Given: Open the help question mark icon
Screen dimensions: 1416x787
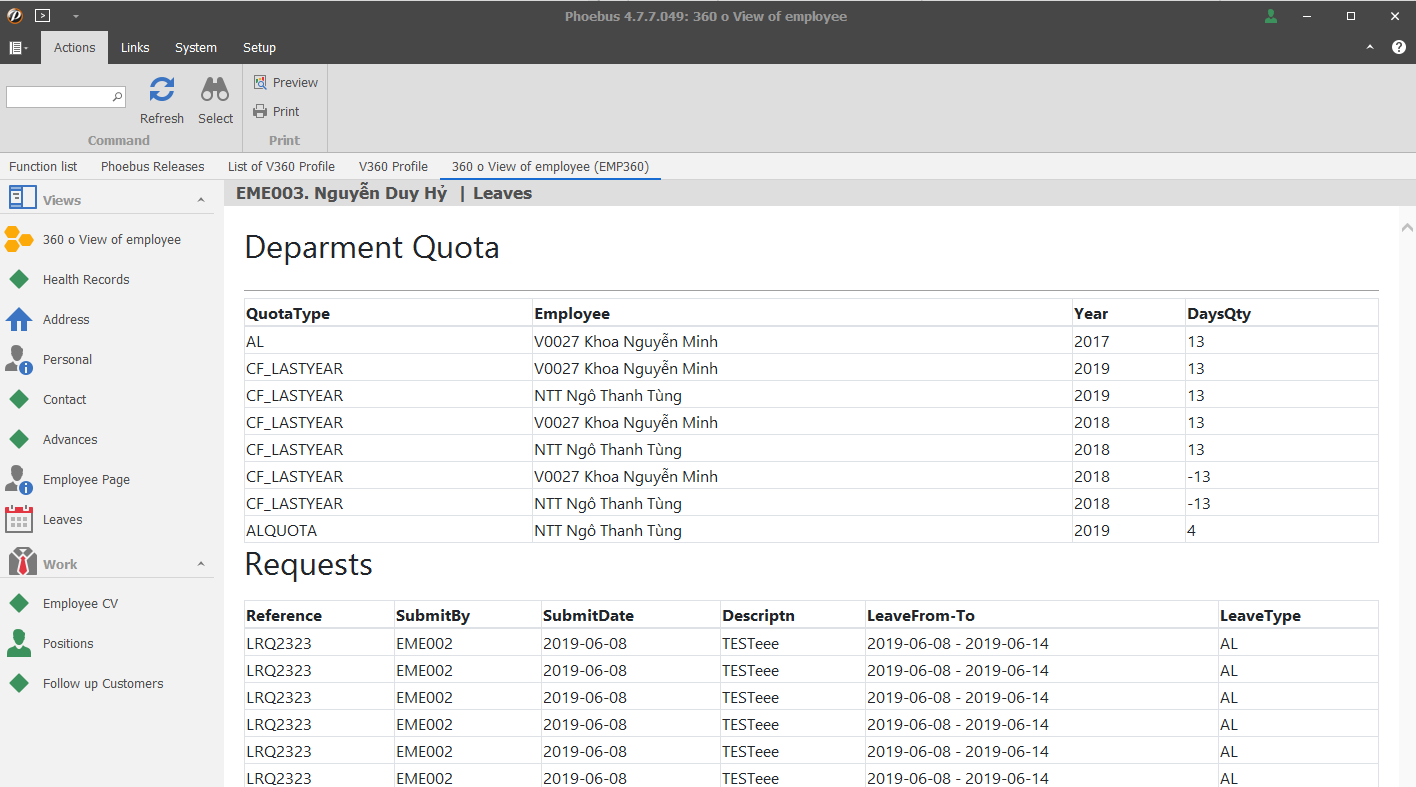Looking at the screenshot, I should [x=1398, y=47].
